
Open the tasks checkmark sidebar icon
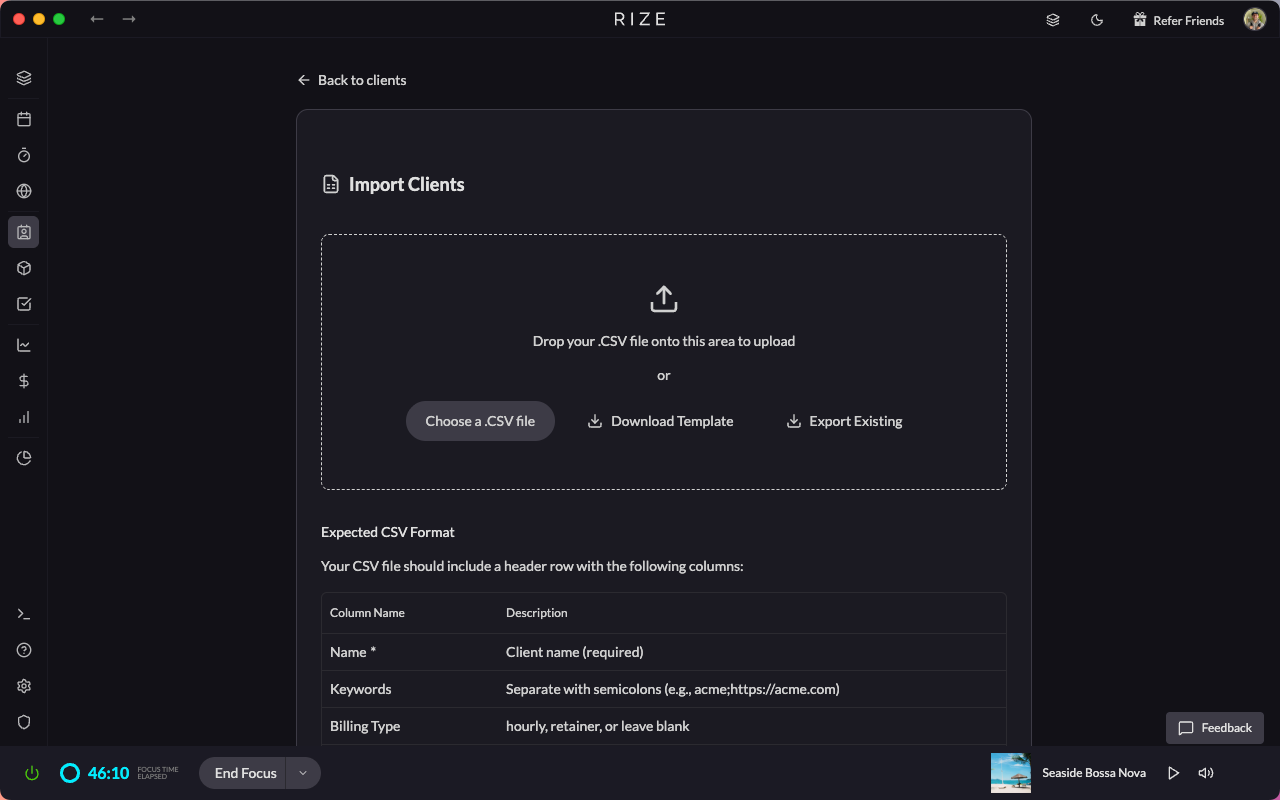(24, 304)
